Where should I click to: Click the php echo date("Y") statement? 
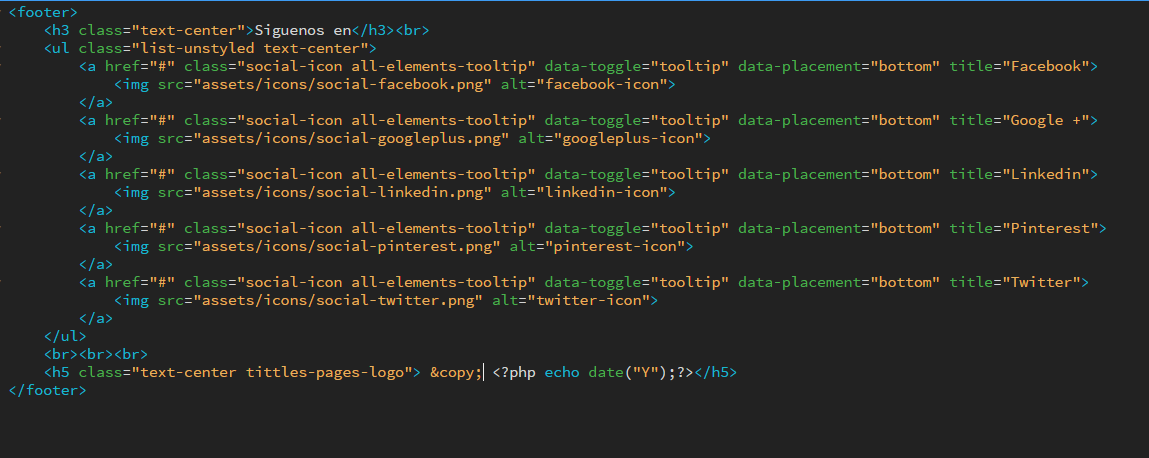point(593,372)
